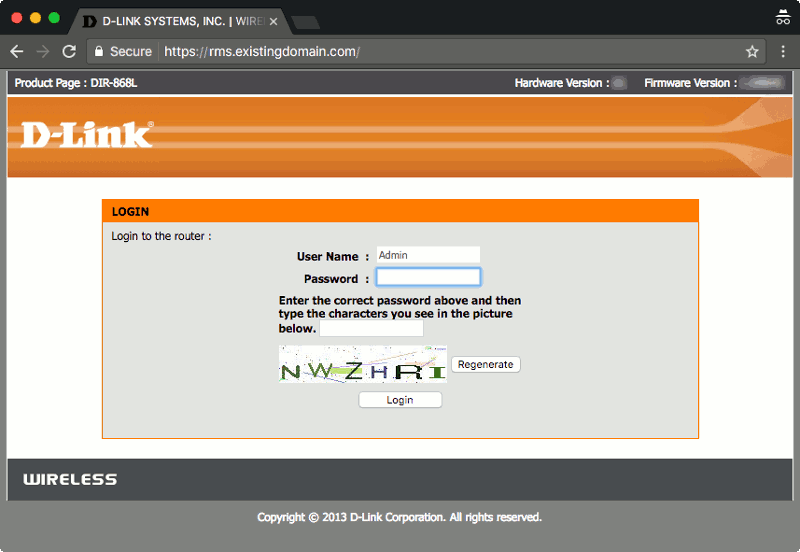Click the NWZHRI captcha image
The image size is (800, 552).
[x=363, y=364]
